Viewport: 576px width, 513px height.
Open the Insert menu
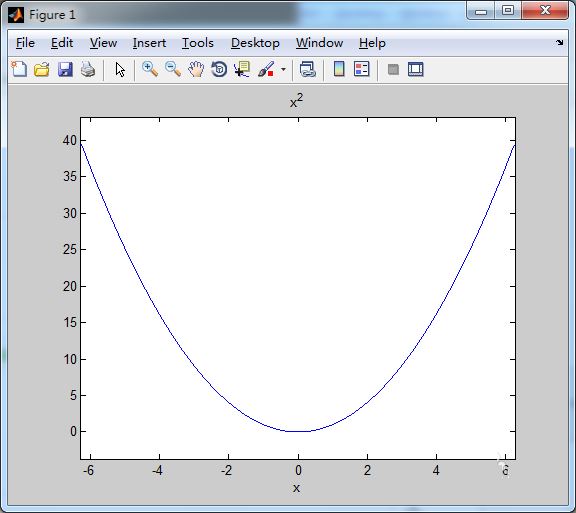(149, 43)
